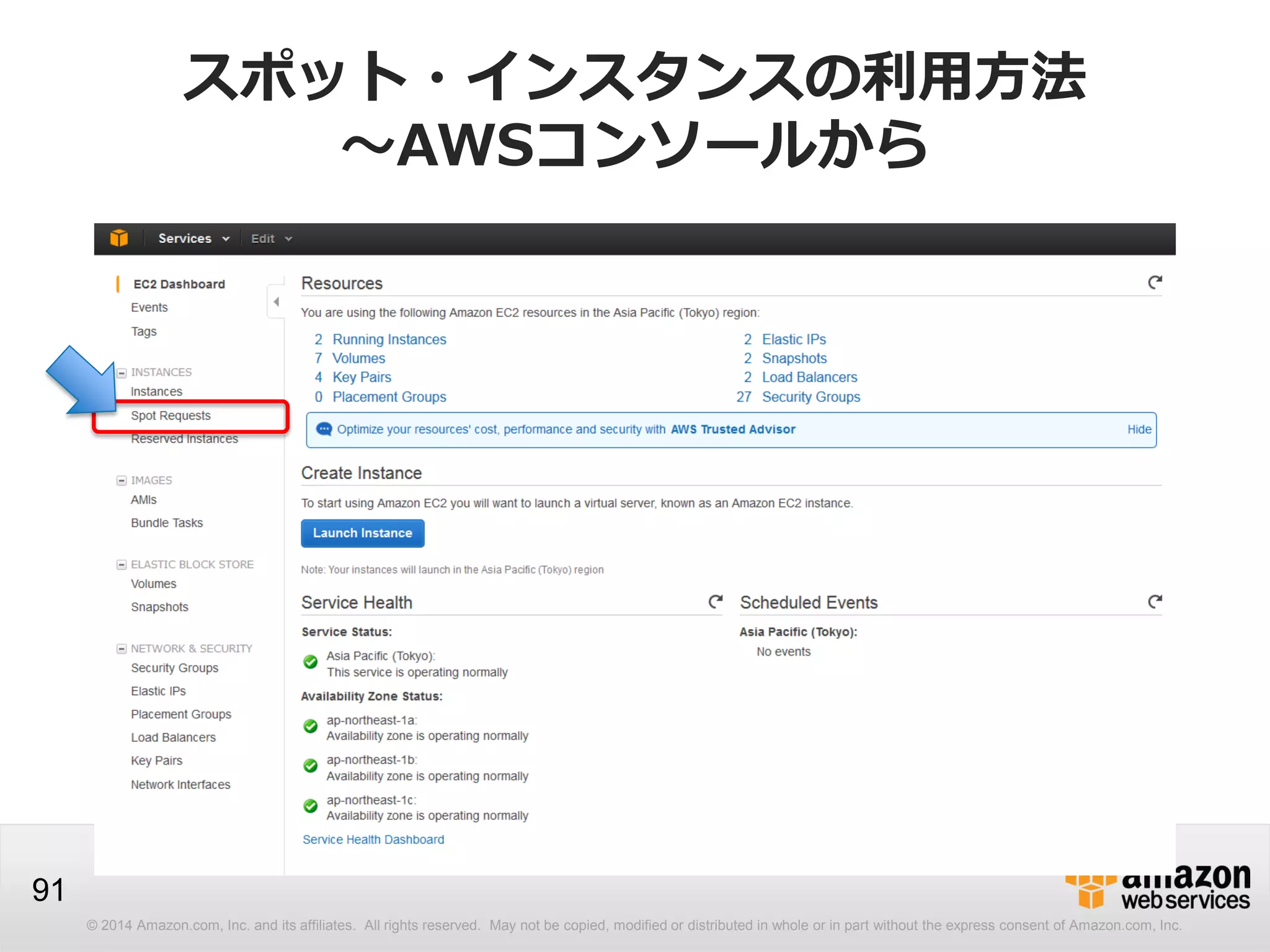Click the ap-northeast-1a status checkmark

pos(311,726)
